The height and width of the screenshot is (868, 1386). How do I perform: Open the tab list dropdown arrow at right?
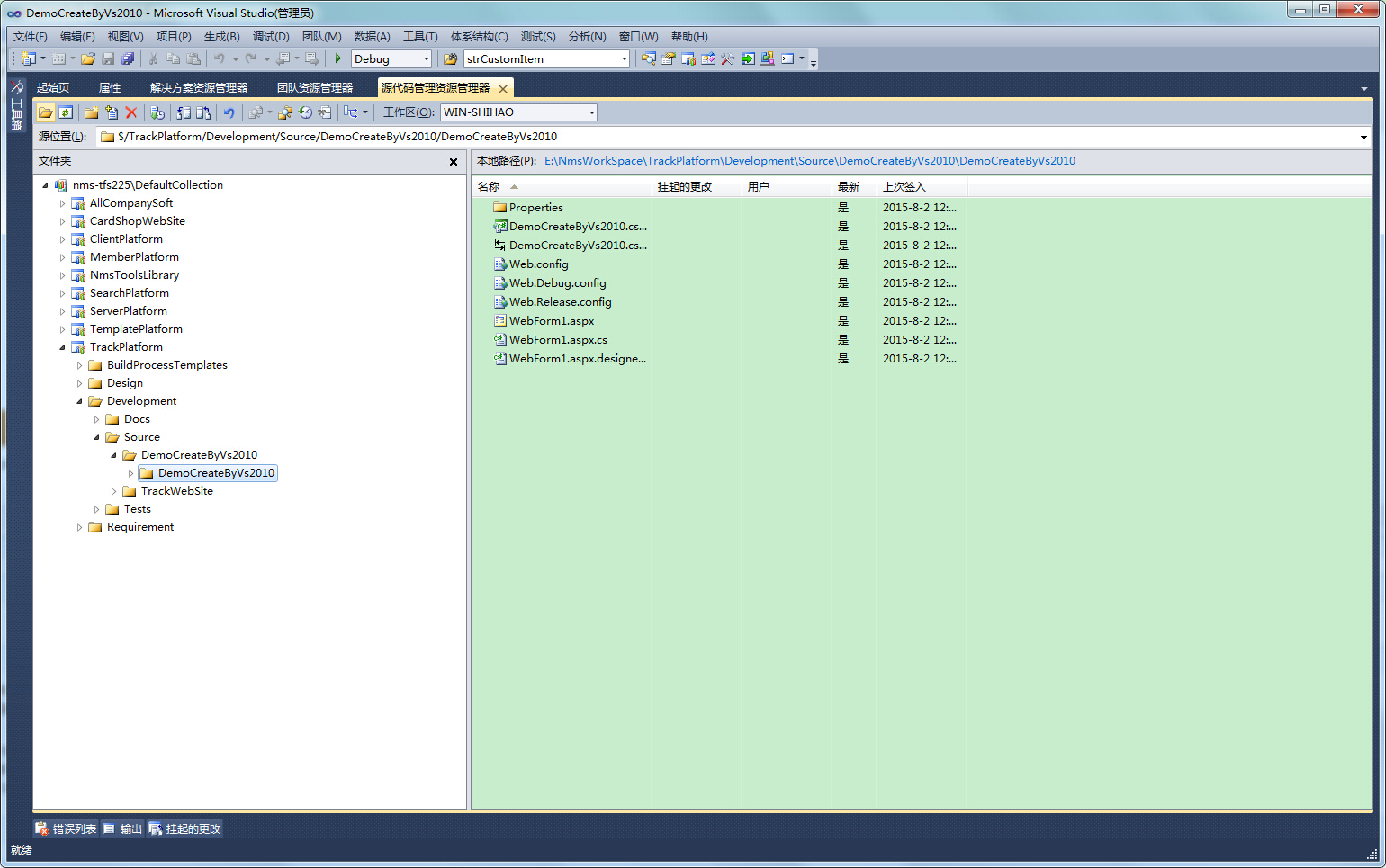point(1364,88)
